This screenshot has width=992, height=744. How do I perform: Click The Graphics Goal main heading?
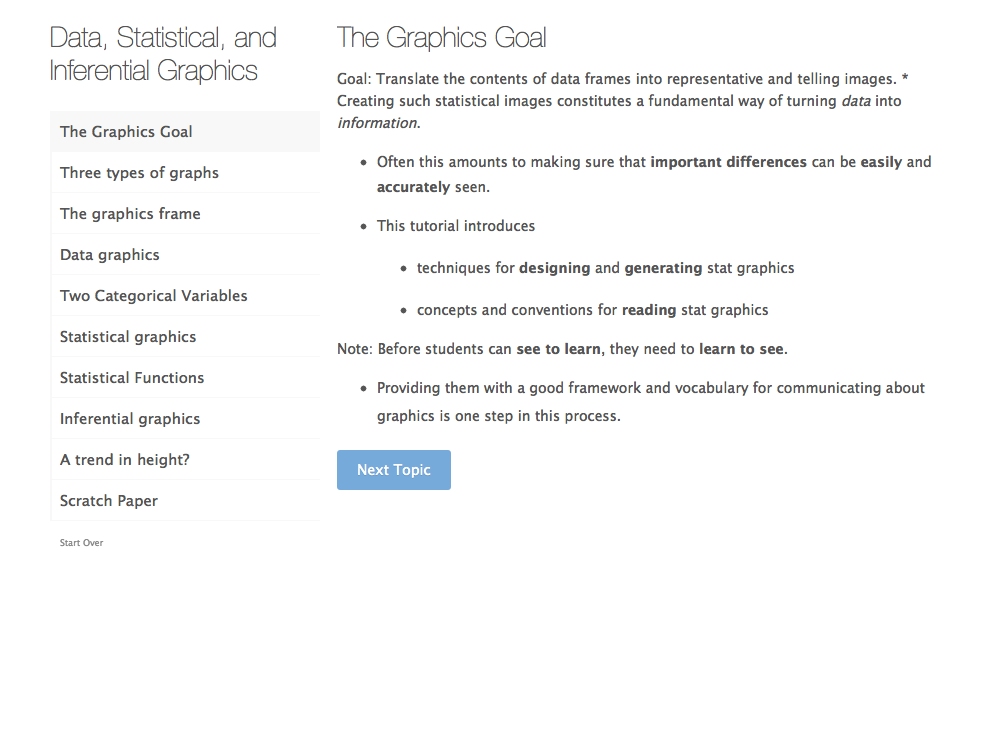[x=442, y=38]
